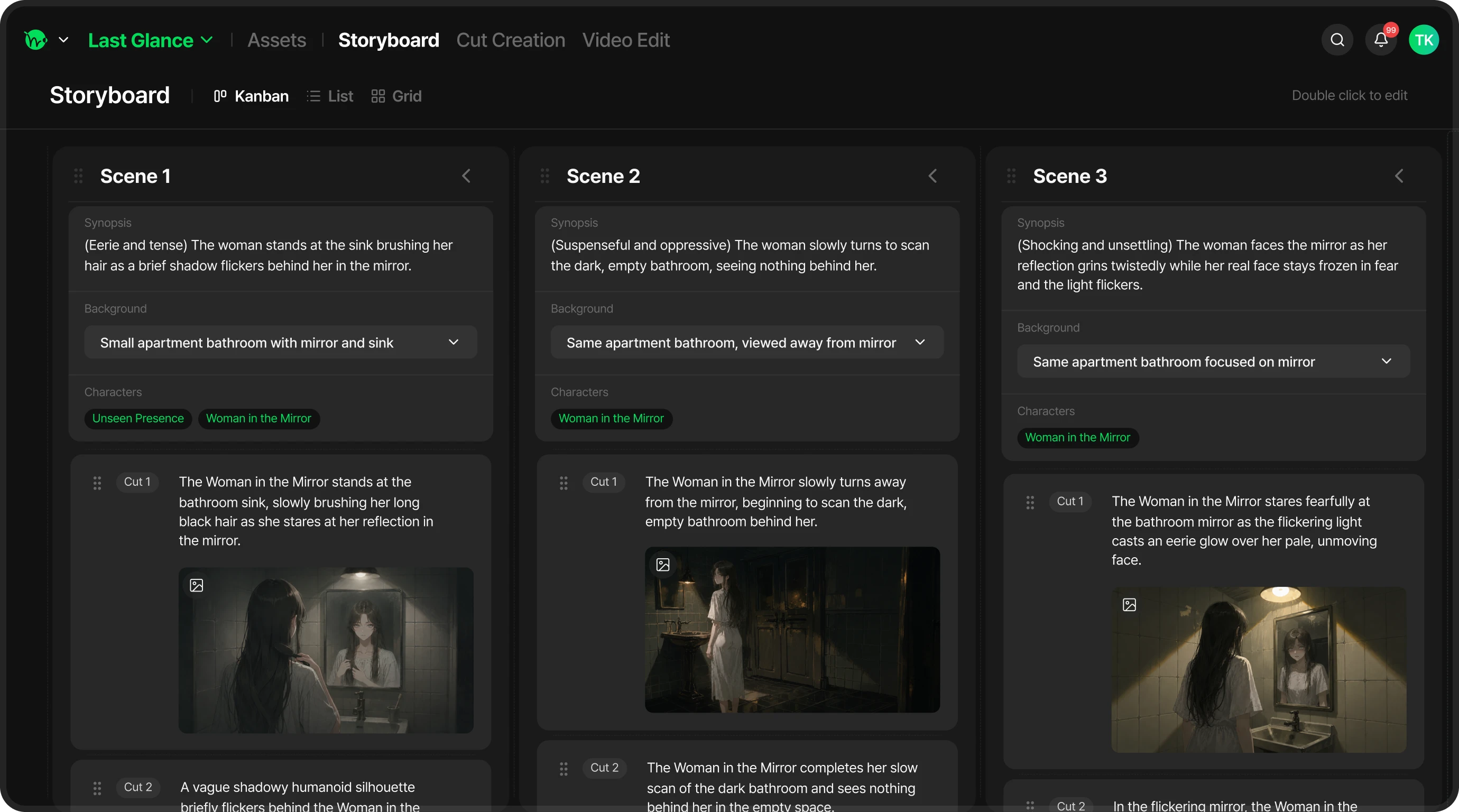Open the Video Edit tab
The image size is (1459, 812).
tap(626, 40)
